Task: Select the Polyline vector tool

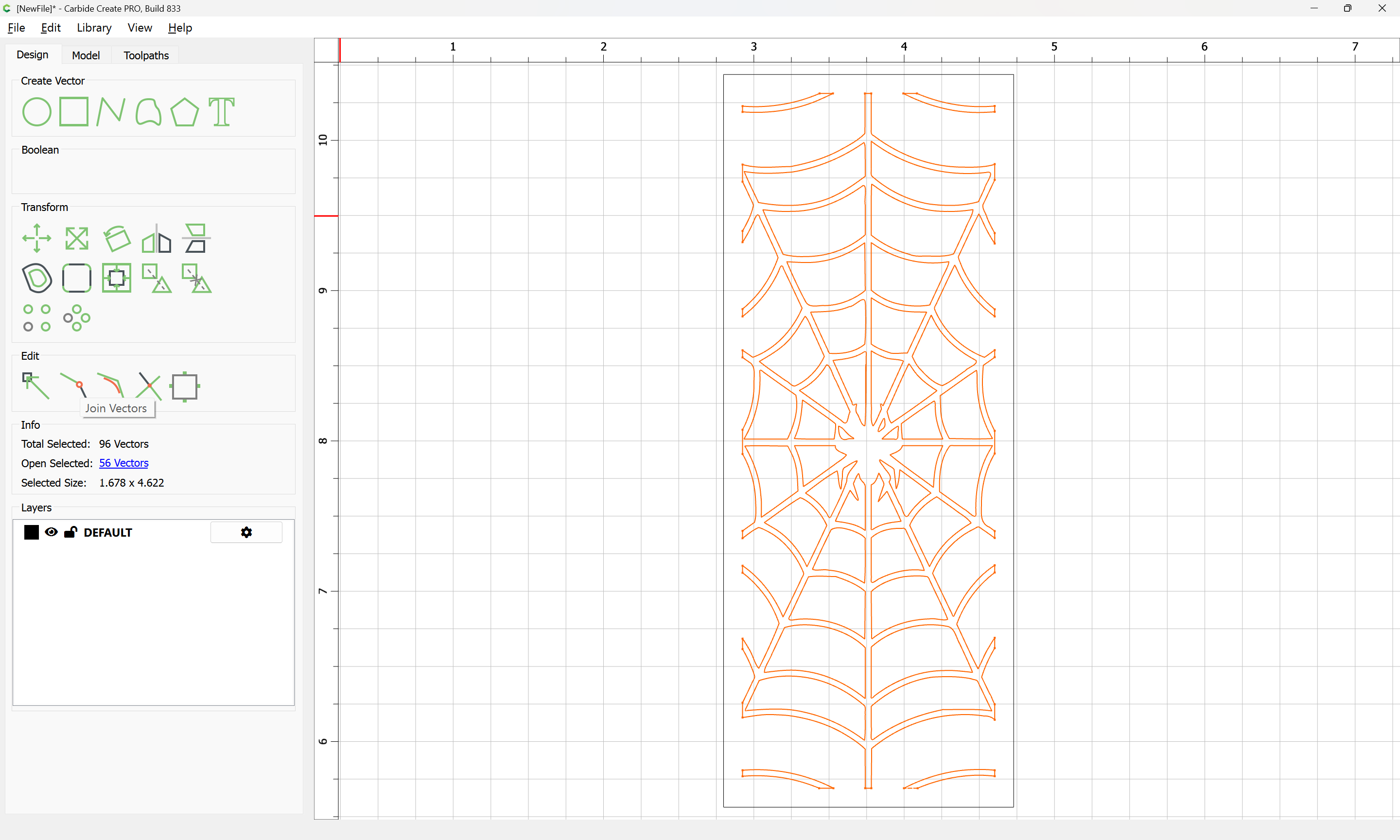Action: point(110,111)
